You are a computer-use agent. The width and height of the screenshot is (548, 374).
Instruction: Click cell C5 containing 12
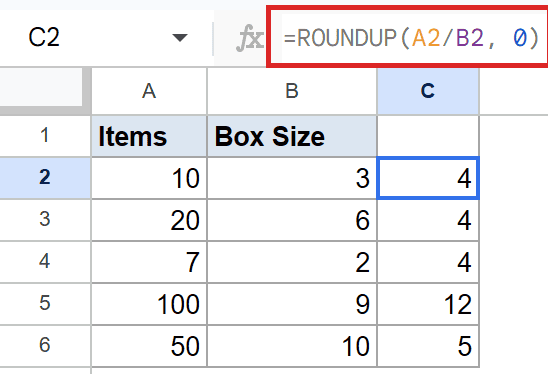click(428, 304)
